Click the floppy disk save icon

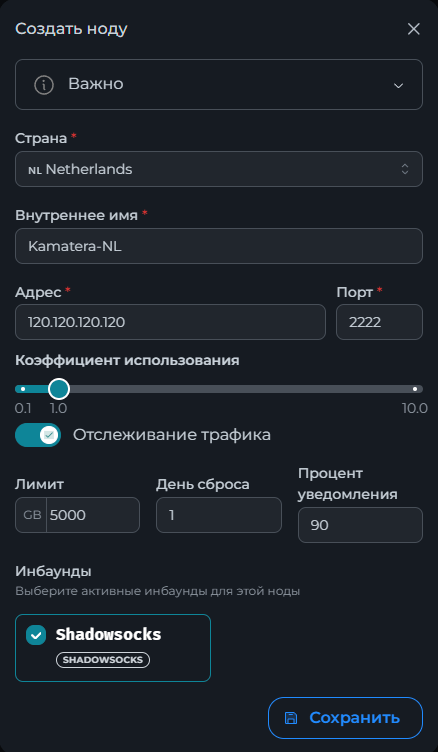click(291, 718)
